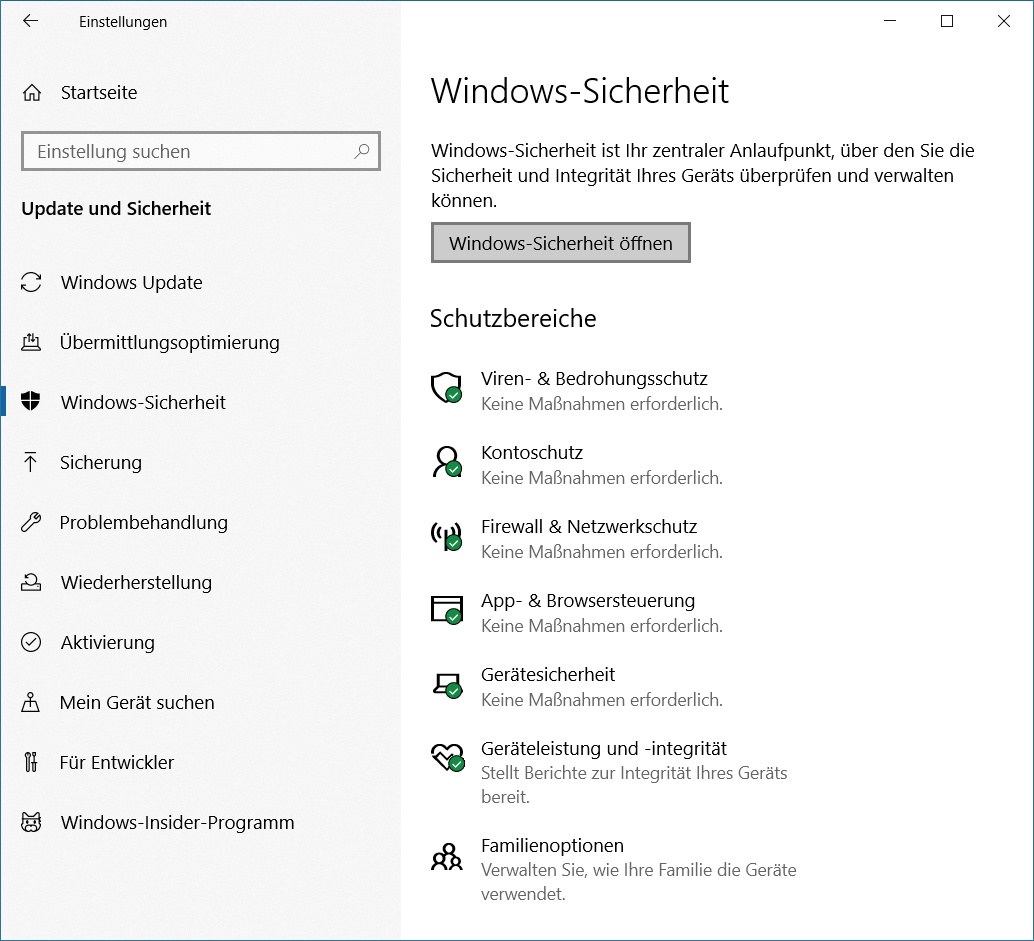Go to Windows-Insider-Programm
The width and height of the screenshot is (1034, 941).
(x=177, y=823)
